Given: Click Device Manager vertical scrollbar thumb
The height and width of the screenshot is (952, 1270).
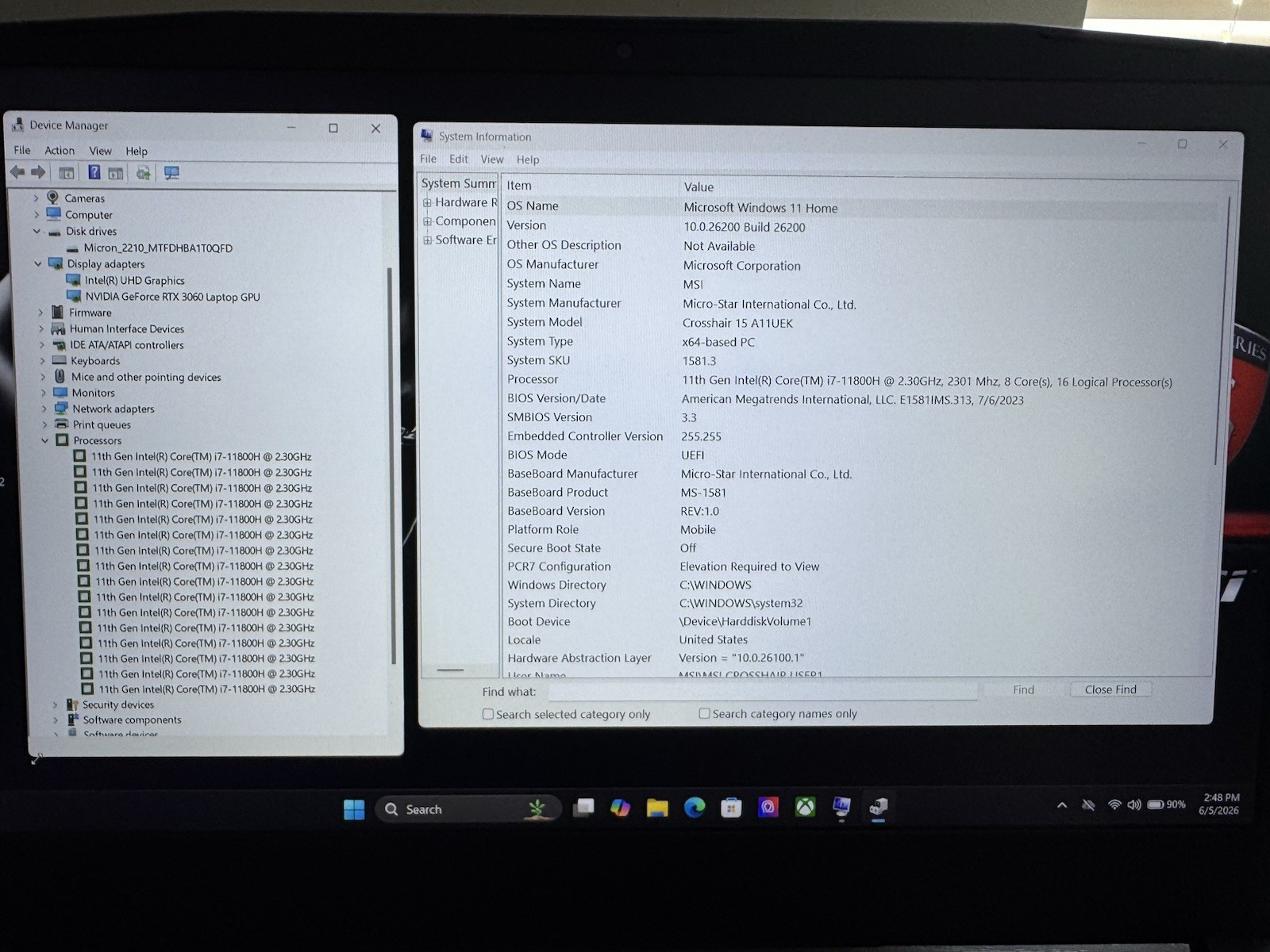Looking at the screenshot, I should tap(391, 466).
